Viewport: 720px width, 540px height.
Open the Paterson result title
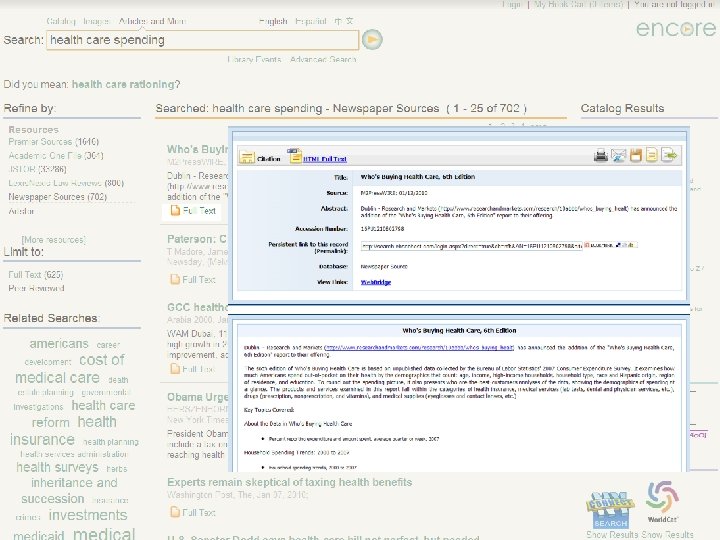pyautogui.click(x=197, y=239)
